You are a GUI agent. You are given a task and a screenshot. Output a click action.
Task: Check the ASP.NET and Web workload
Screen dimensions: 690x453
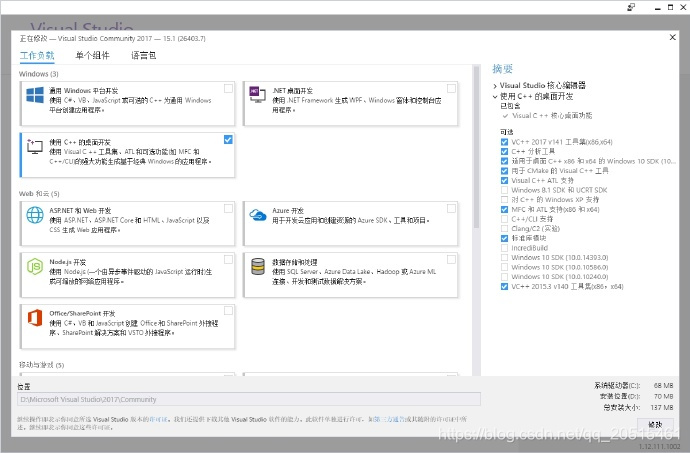pos(228,208)
